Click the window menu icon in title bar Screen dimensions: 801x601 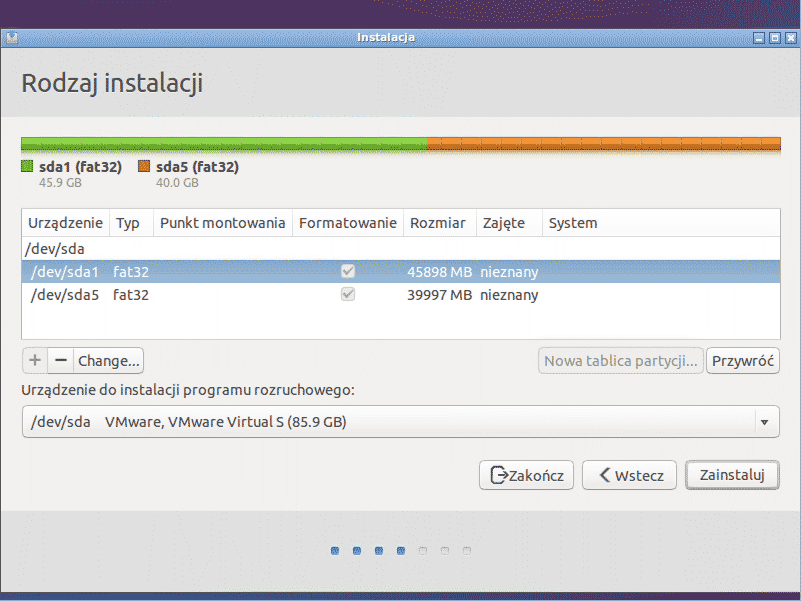point(11,38)
